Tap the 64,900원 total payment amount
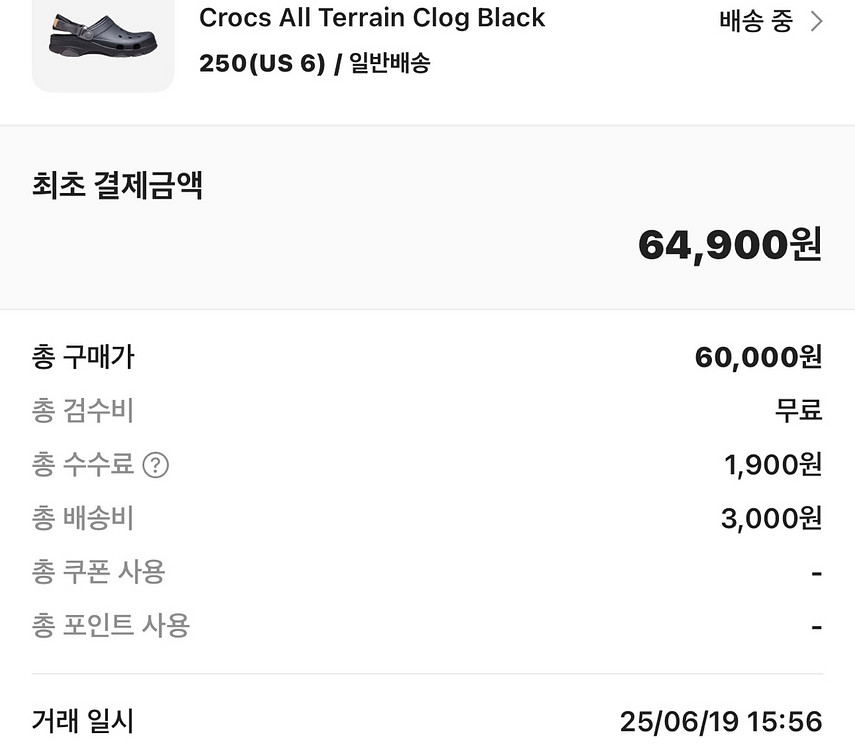This screenshot has height=750, width=855. coord(730,244)
